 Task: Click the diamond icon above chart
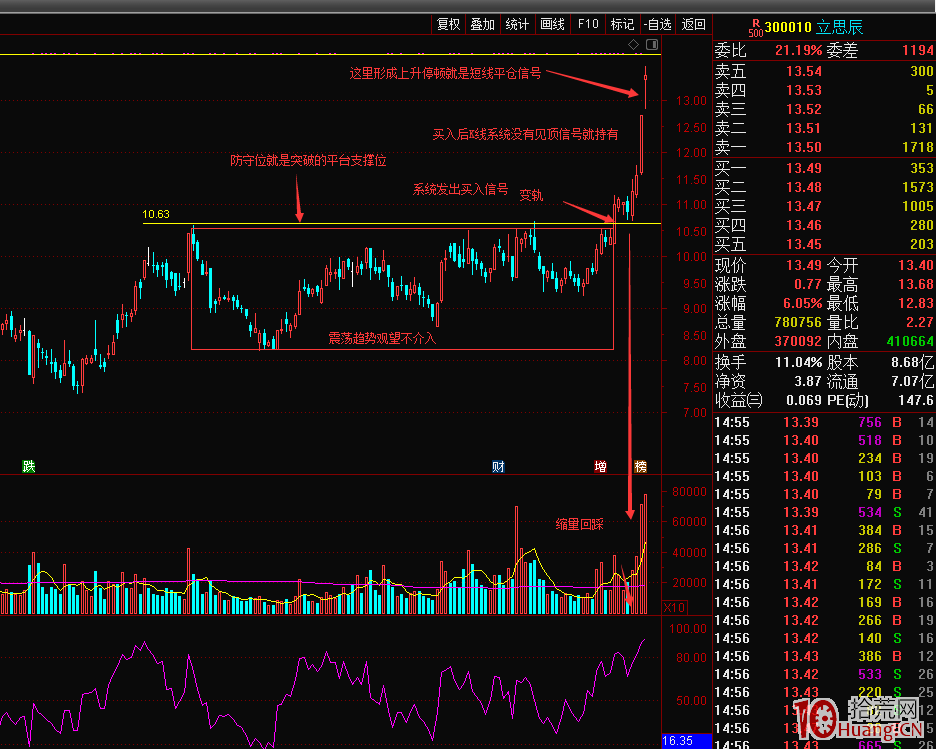633,44
